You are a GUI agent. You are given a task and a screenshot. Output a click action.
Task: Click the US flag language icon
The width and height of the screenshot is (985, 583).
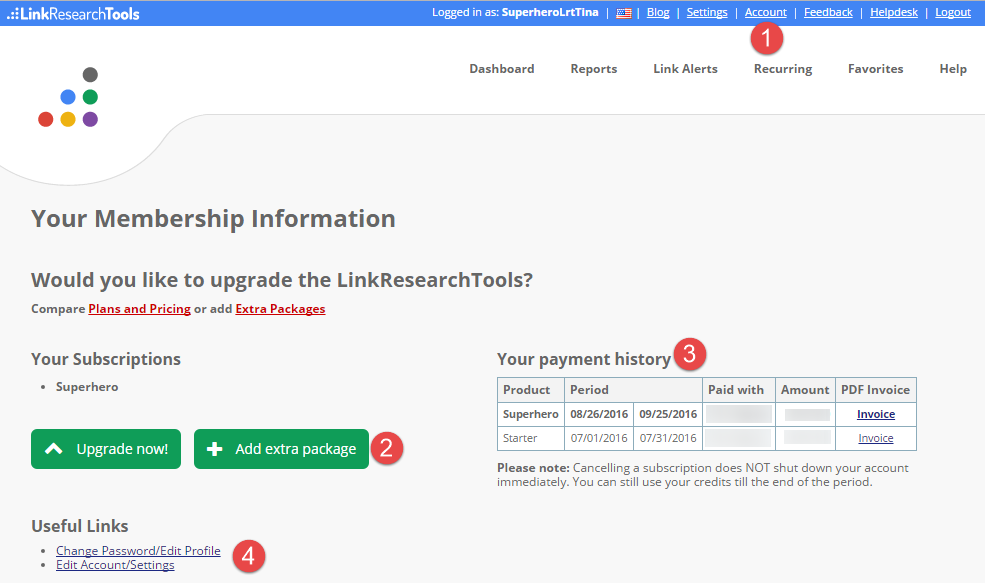[623, 13]
